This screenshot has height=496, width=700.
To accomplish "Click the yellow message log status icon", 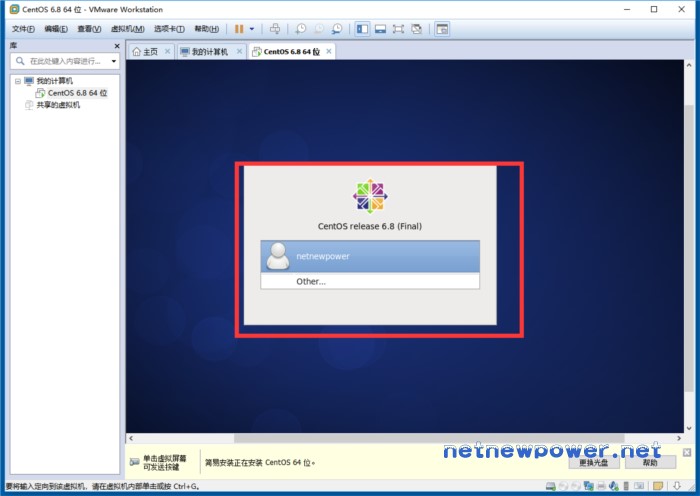I will [658, 486].
